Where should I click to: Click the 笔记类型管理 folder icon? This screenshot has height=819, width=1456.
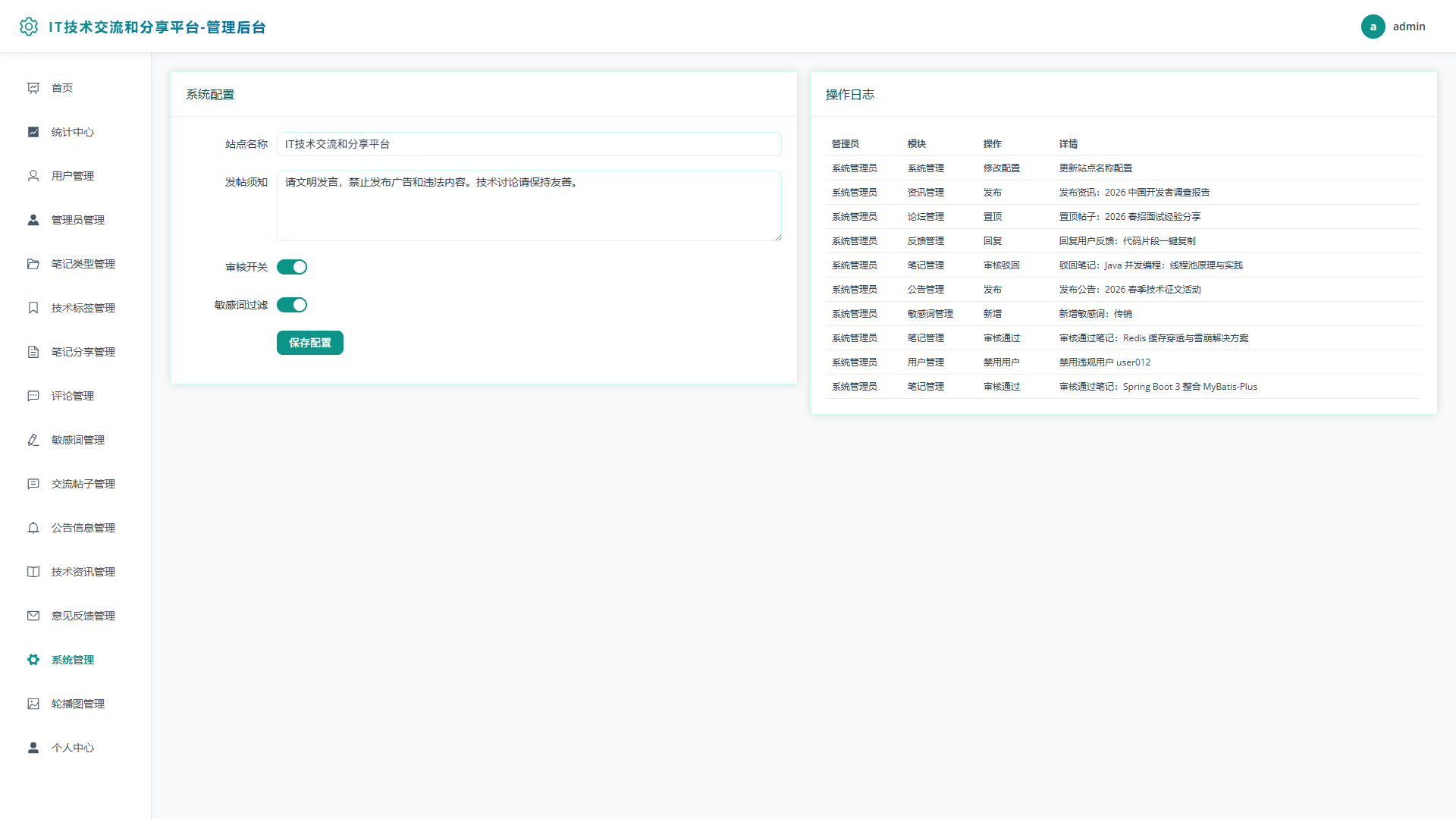point(33,264)
